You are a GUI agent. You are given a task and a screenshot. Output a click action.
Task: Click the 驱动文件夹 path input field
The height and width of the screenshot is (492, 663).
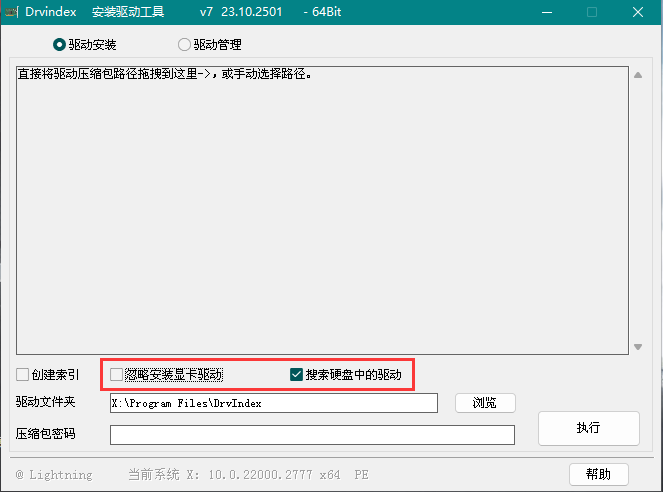pyautogui.click(x=273, y=403)
